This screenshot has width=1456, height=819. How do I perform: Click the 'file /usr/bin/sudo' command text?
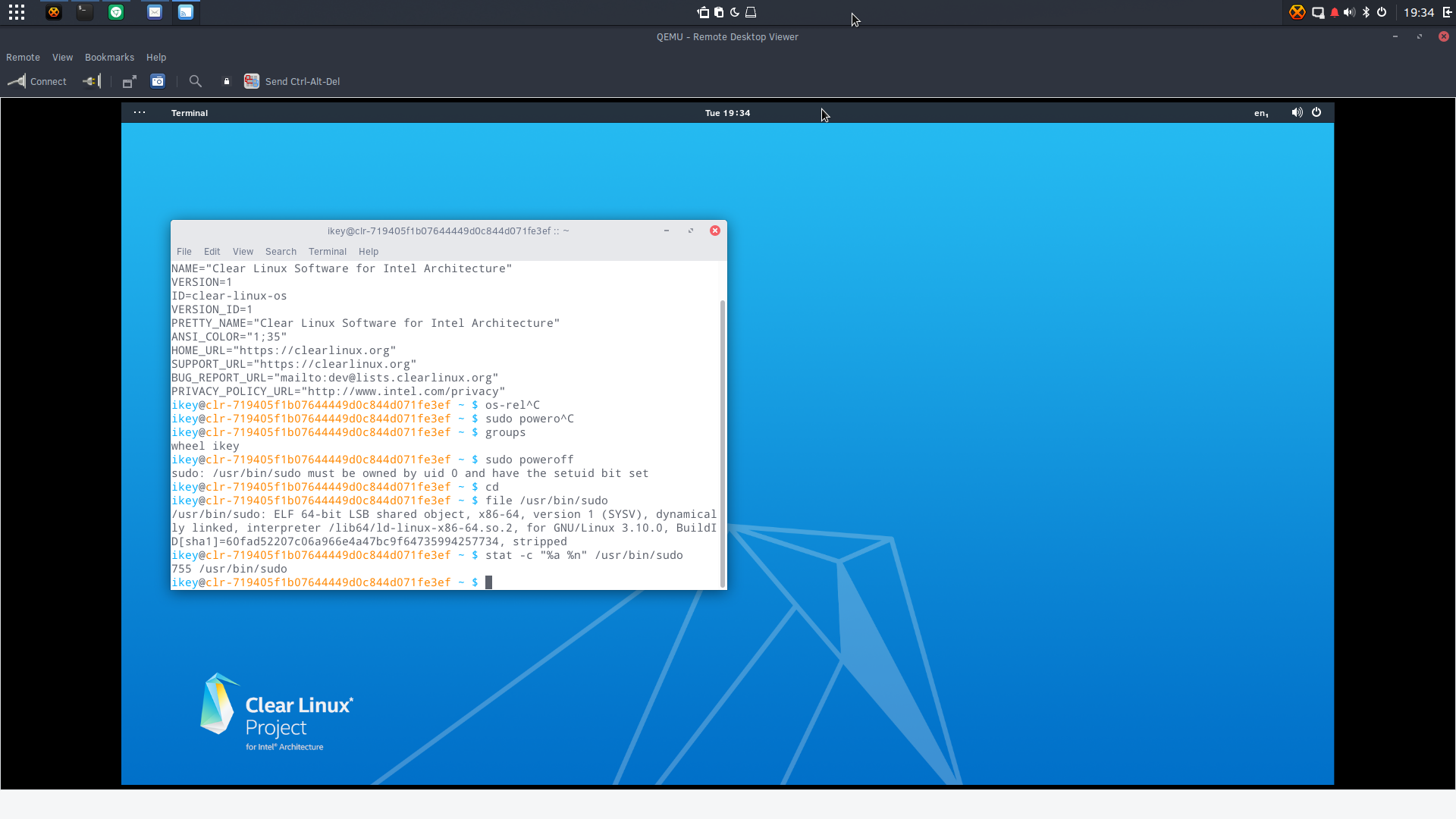pyautogui.click(x=547, y=500)
